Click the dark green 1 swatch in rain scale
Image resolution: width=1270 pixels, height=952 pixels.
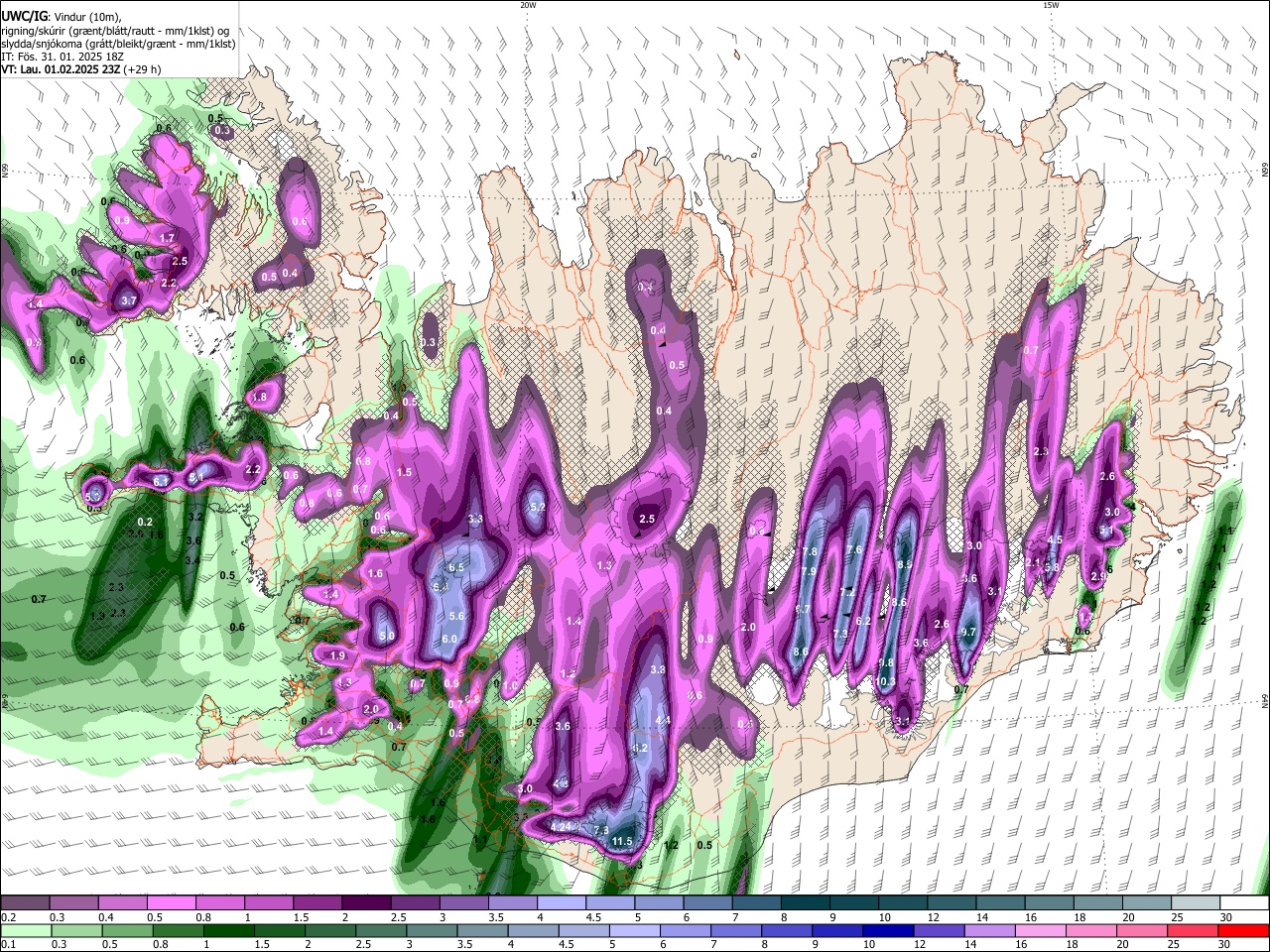click(227, 930)
